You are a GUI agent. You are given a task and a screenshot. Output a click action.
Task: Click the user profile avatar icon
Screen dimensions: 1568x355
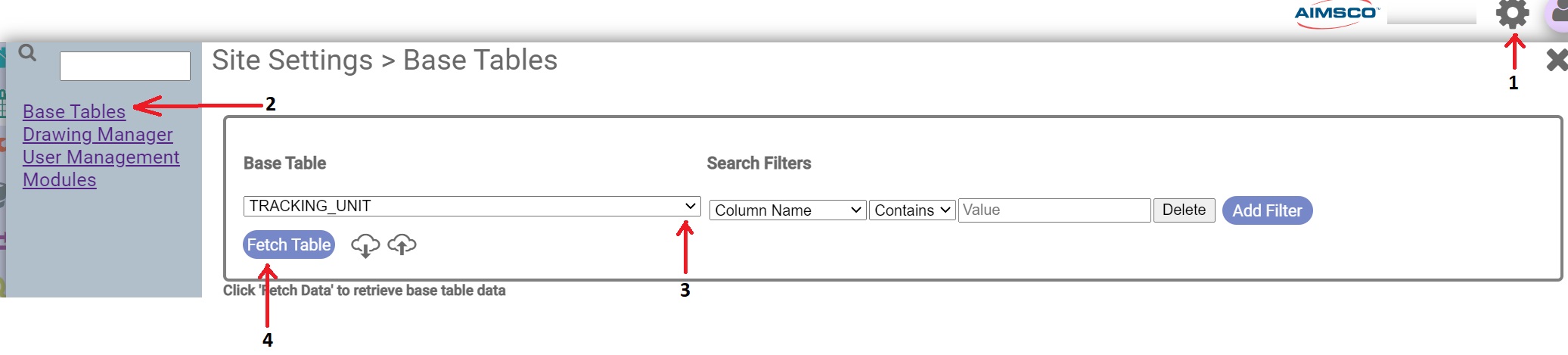[1558, 14]
